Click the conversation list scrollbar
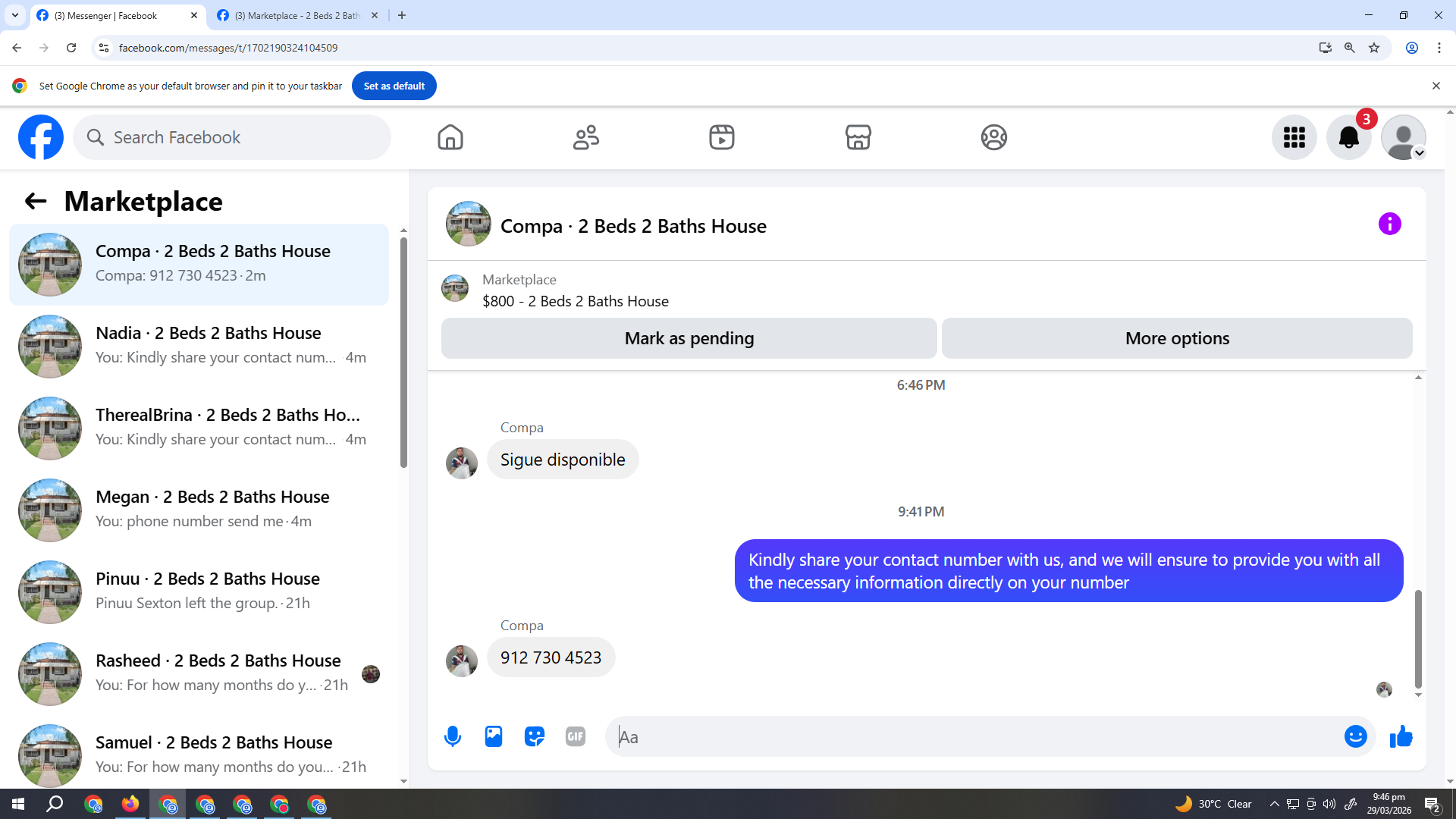The height and width of the screenshot is (819, 1456). (x=403, y=353)
